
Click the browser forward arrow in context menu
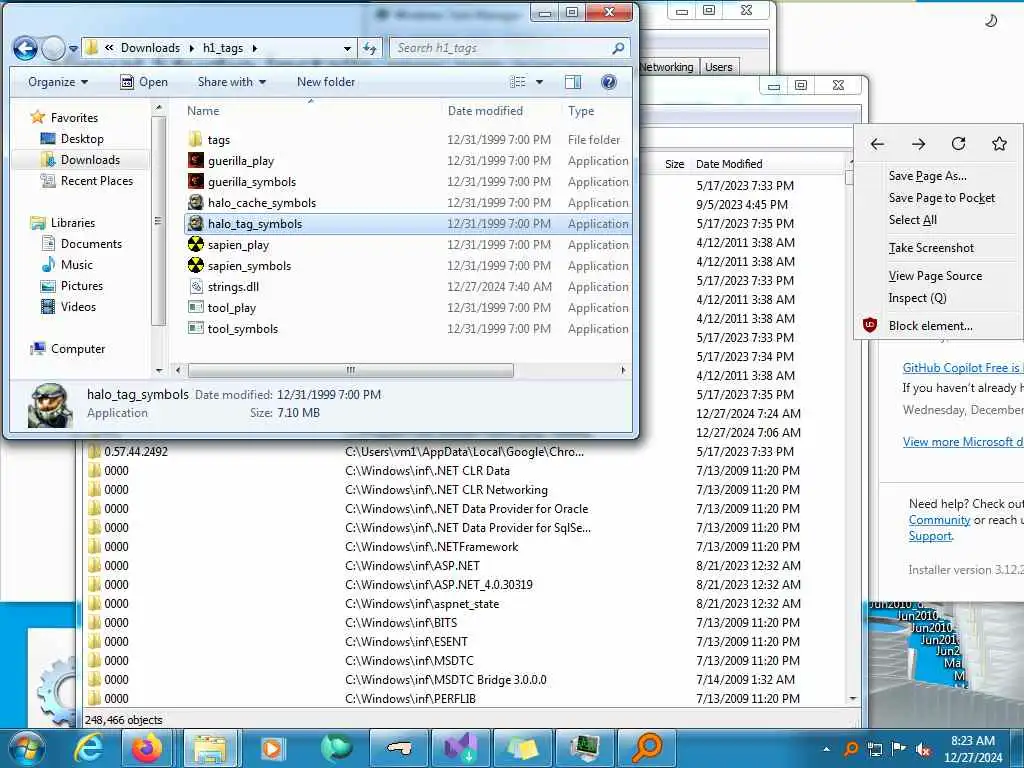pos(918,144)
